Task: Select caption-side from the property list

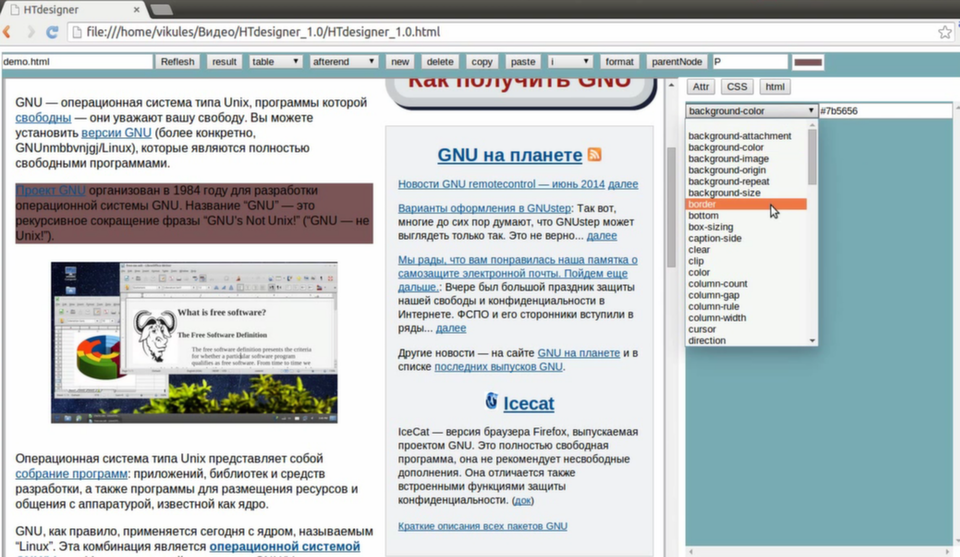Action: click(714, 238)
